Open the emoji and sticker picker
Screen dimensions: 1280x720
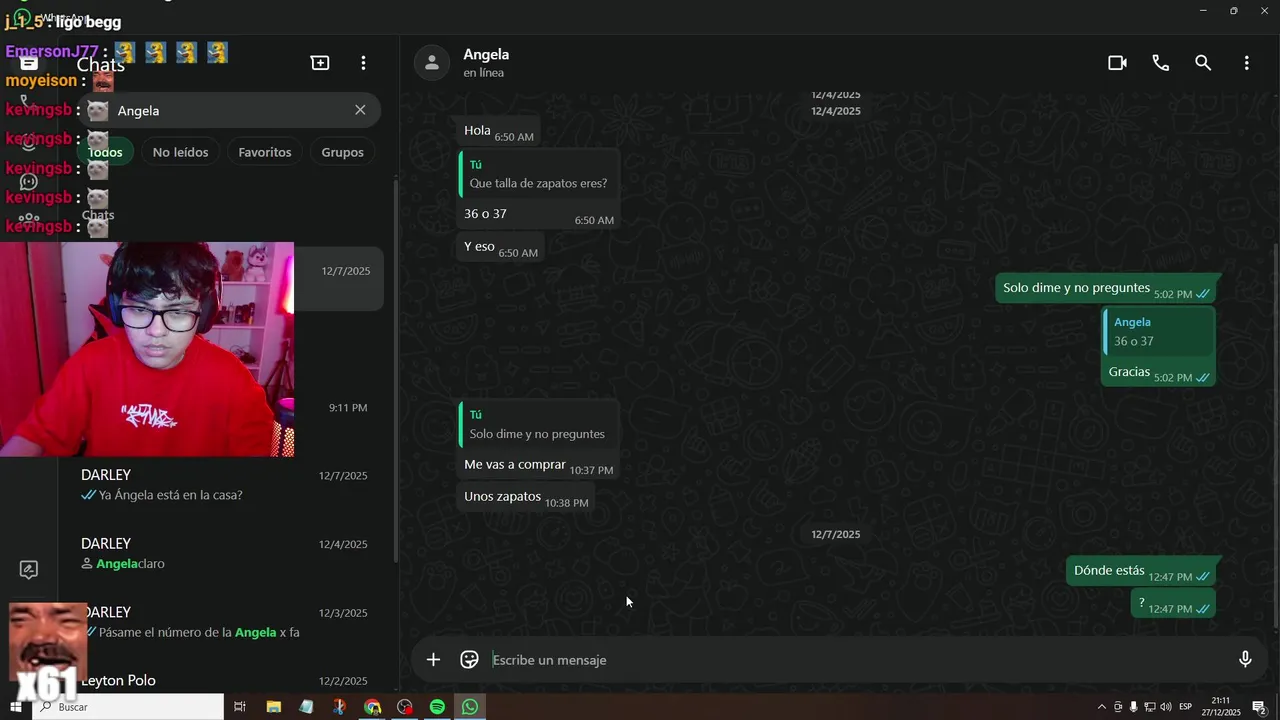pos(469,659)
